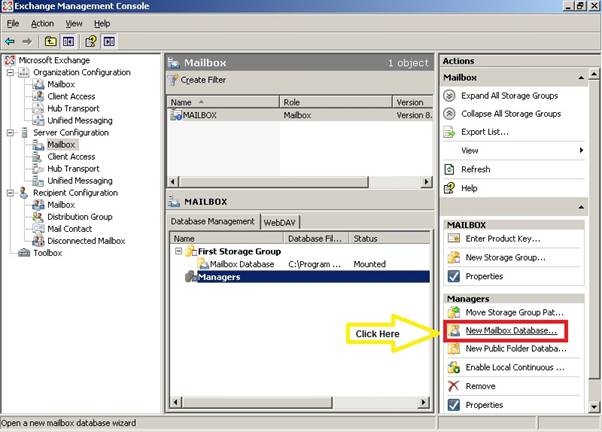This screenshot has width=602, height=432.
Task: Collapse Recipient Configuration tree node
Action: point(10,193)
